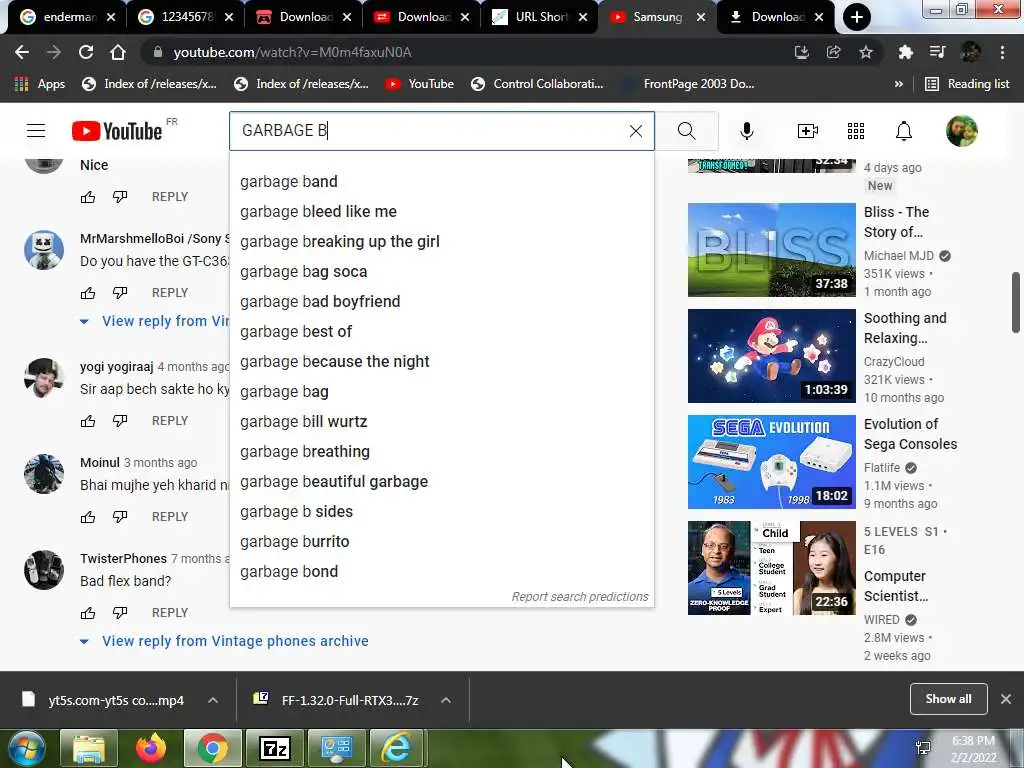The image size is (1024, 768).
Task: Like the yogi yogiraaj comment
Action: click(88, 421)
